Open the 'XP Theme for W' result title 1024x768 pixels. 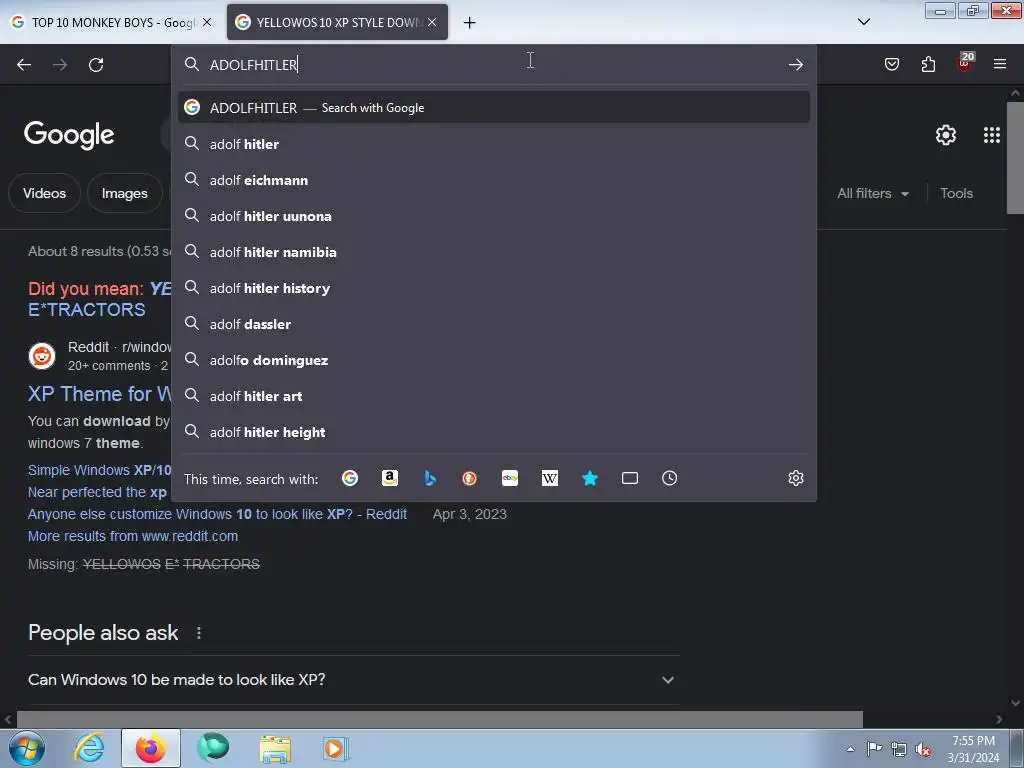coord(99,394)
